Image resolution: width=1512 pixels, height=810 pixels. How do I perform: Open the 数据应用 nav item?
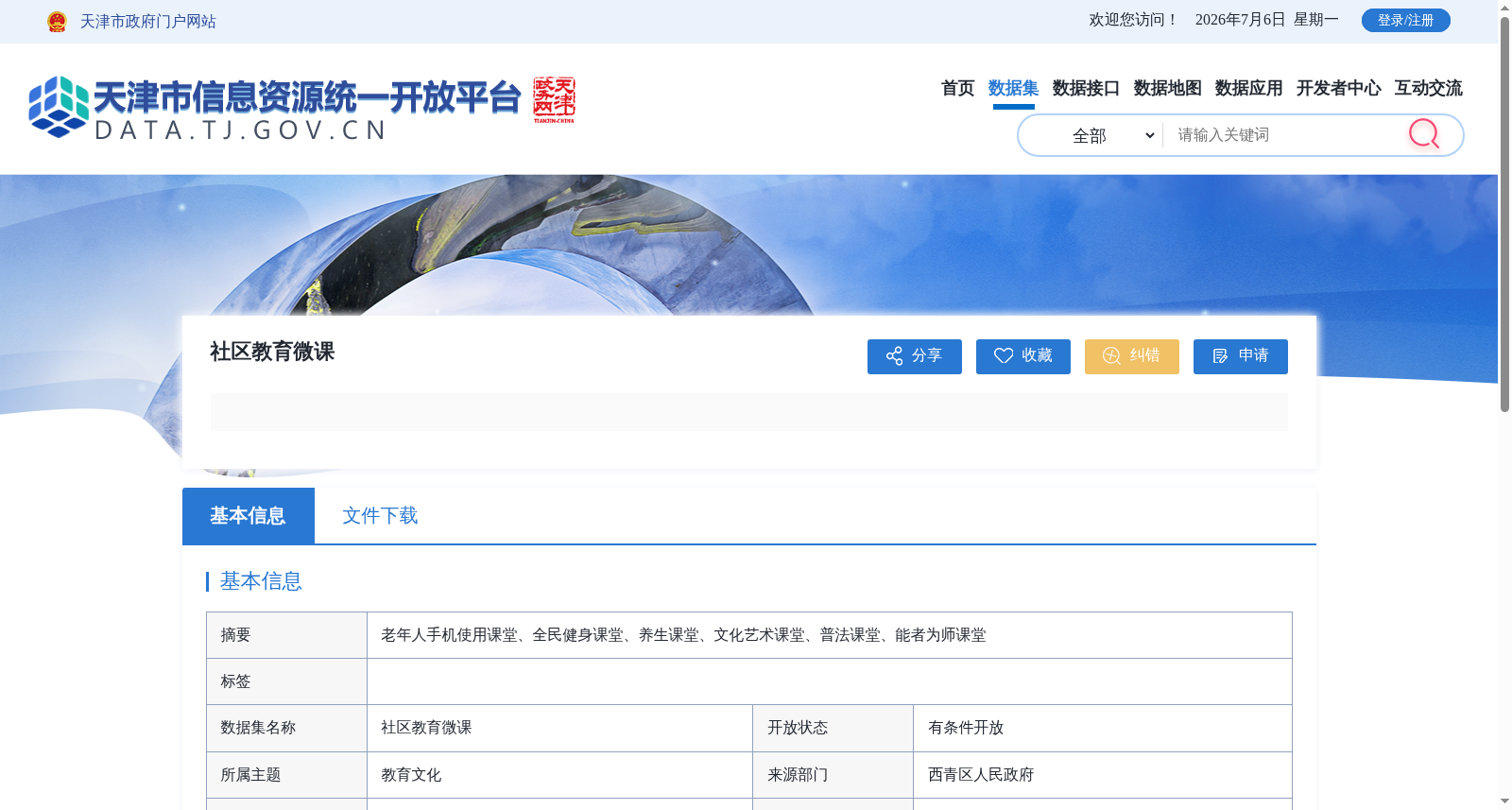1248,88
